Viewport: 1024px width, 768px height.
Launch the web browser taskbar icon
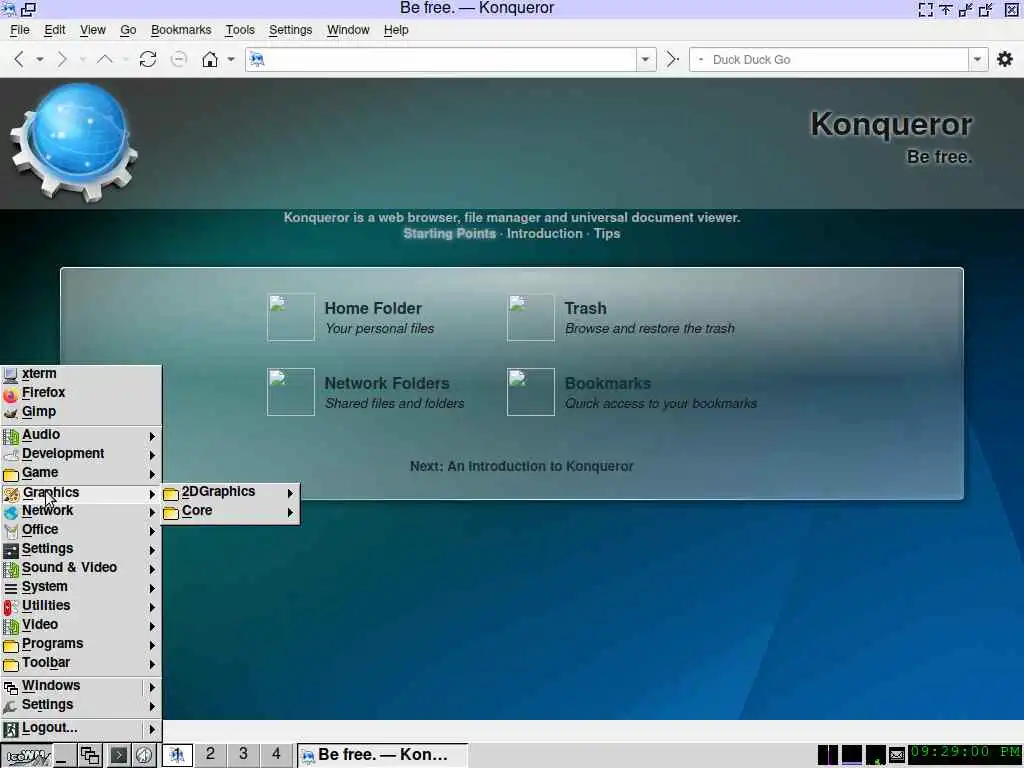[x=144, y=756]
